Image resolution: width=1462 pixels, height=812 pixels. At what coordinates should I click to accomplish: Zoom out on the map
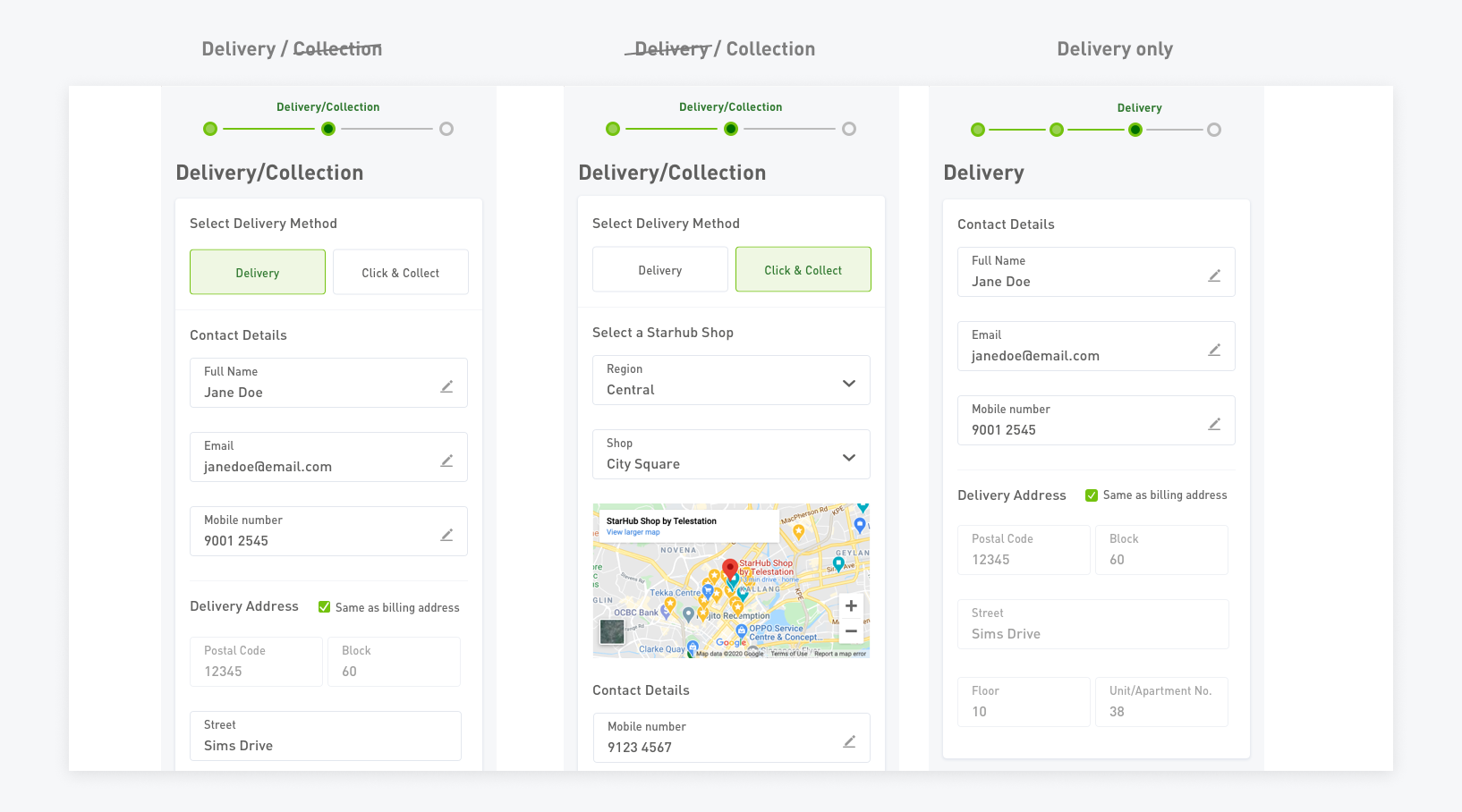pyautogui.click(x=851, y=631)
